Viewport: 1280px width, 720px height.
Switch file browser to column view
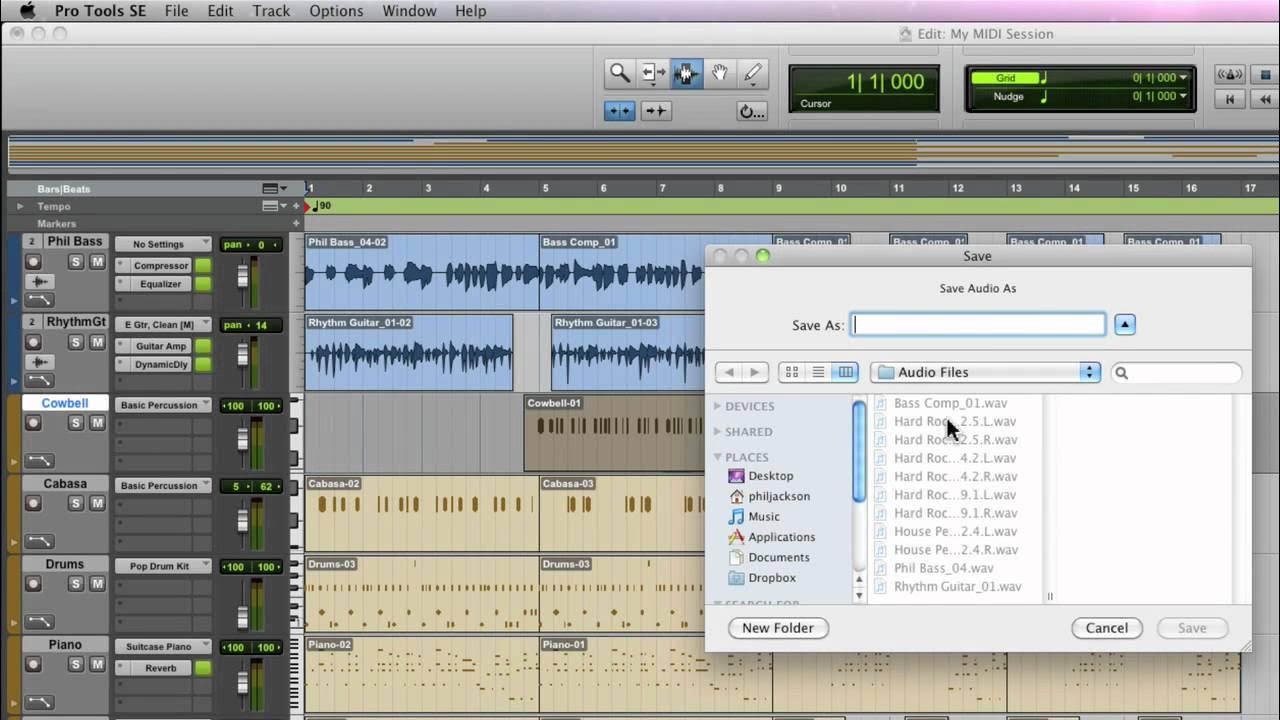(846, 372)
